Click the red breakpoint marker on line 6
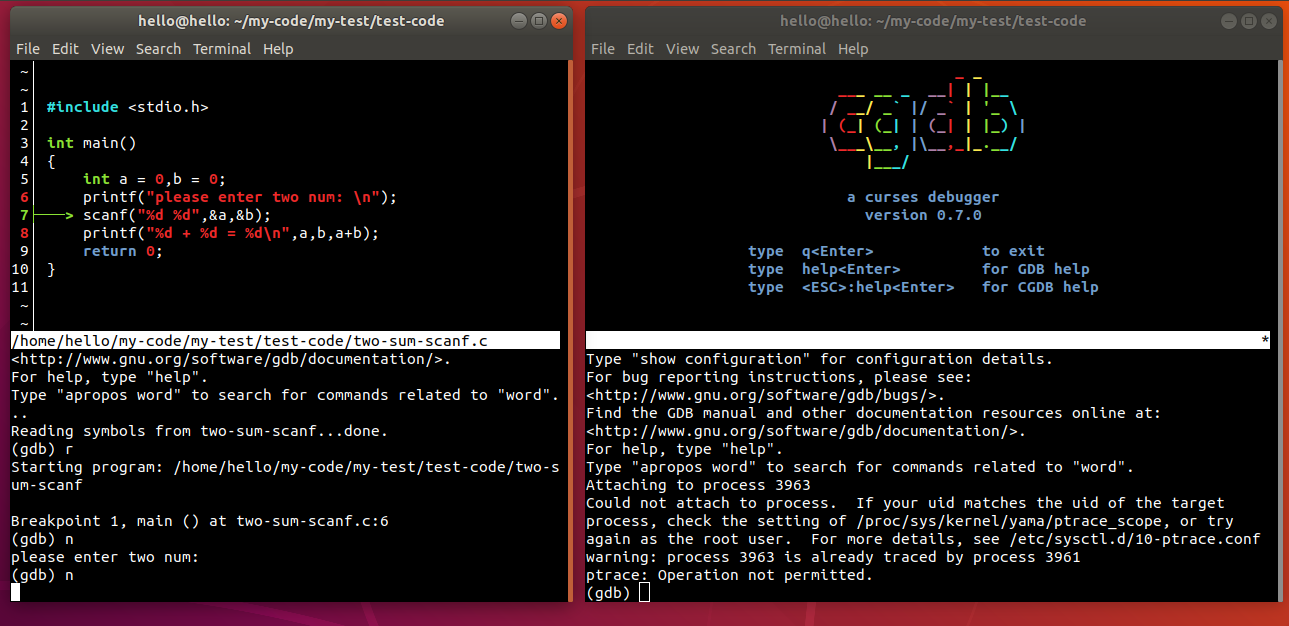Image resolution: width=1289 pixels, height=626 pixels. point(24,196)
